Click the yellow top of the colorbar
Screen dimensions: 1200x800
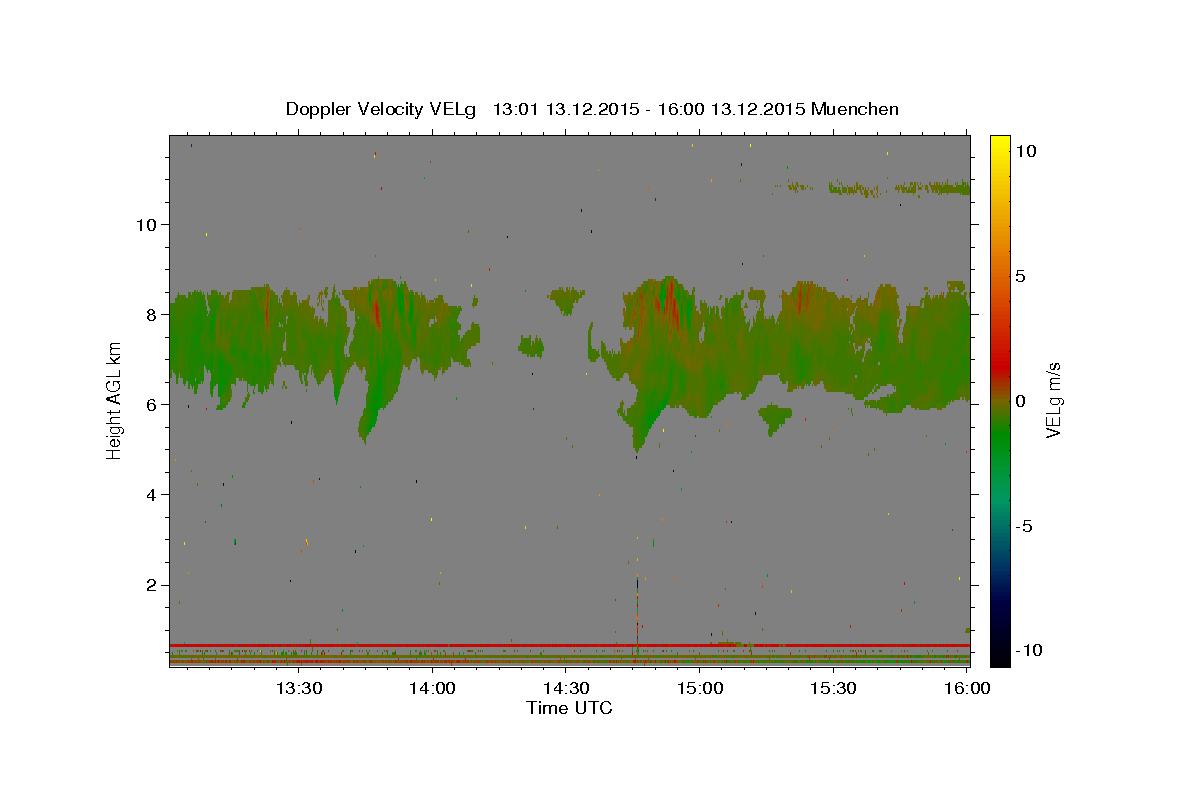pos(1000,145)
